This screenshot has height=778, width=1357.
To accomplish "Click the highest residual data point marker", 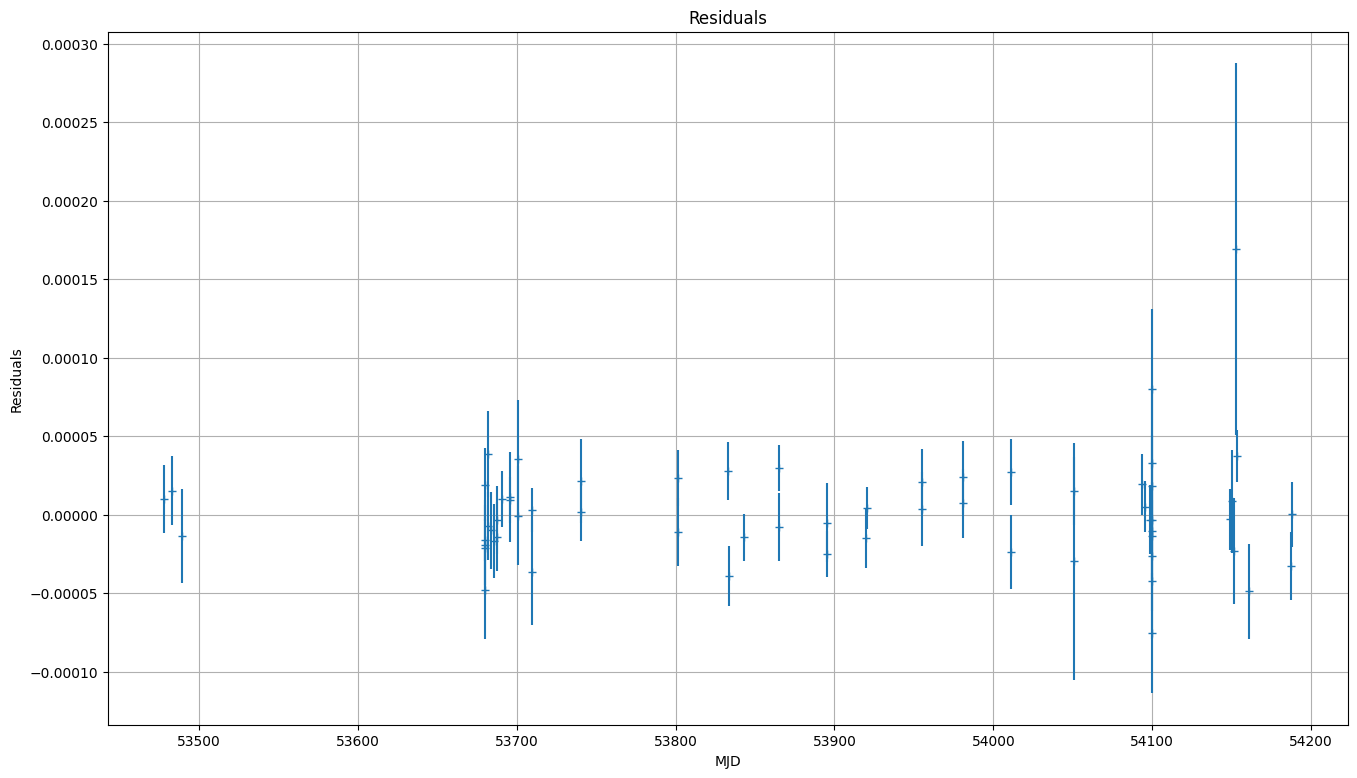I will 1236,249.
